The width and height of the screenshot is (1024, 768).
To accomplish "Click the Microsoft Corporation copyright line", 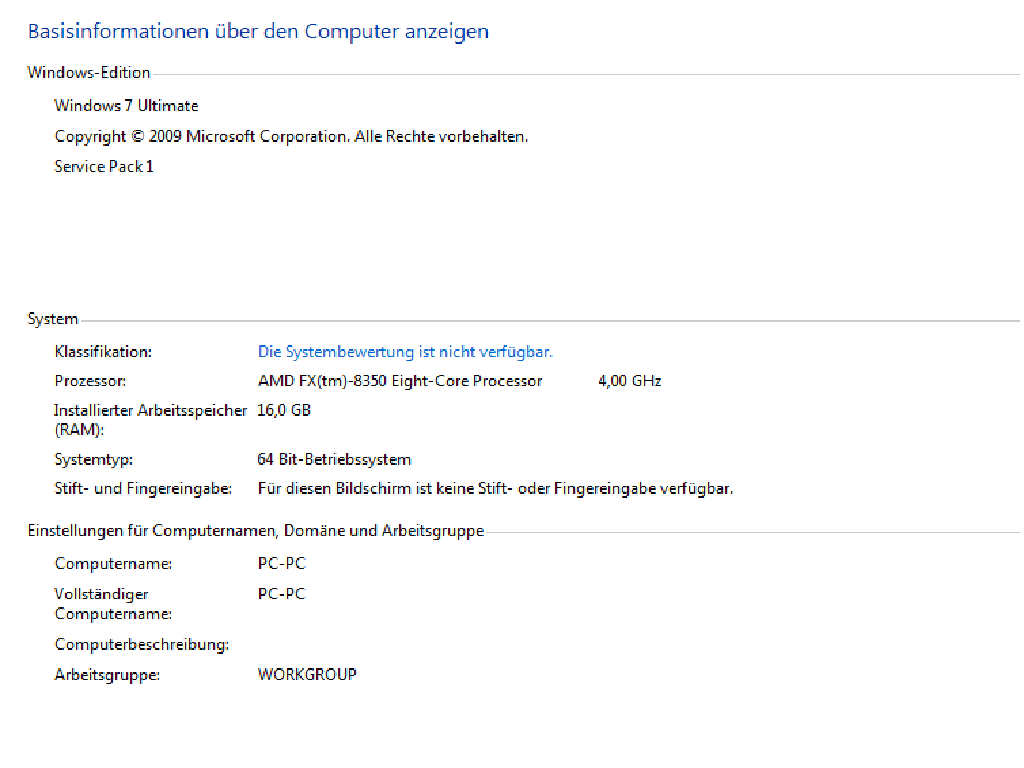I will [291, 136].
